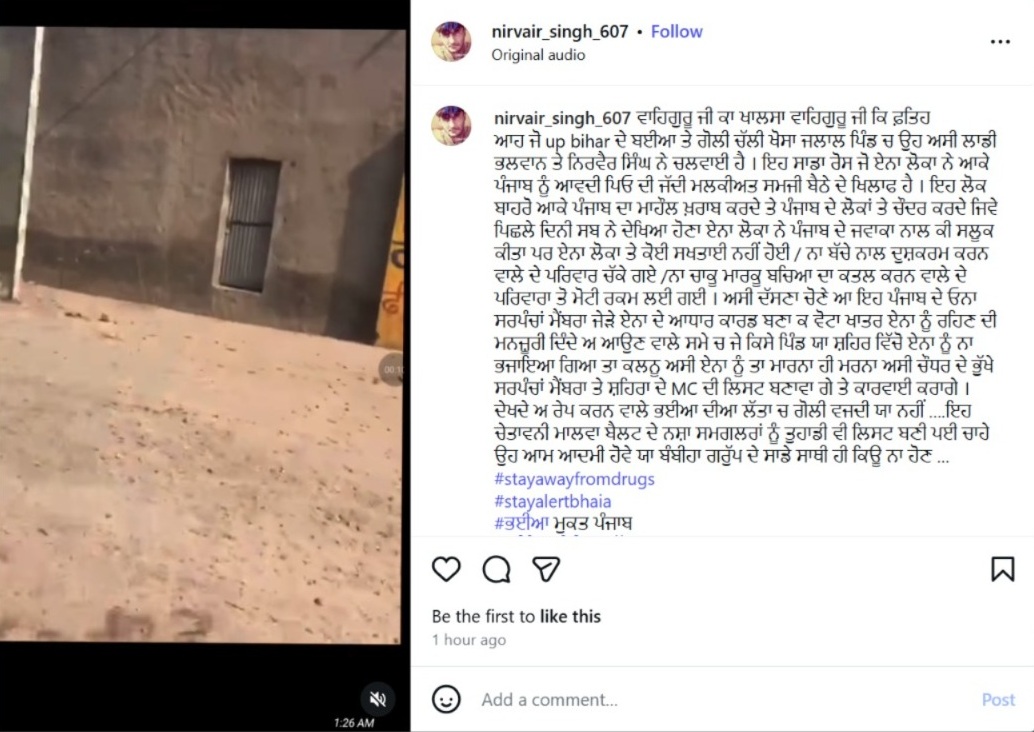Open the Original audio link
This screenshot has height=732, width=1034.
tap(538, 55)
